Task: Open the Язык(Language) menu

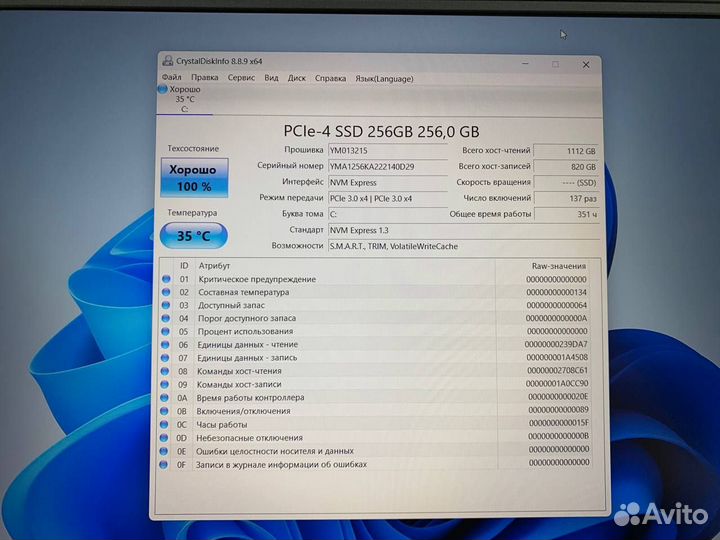Action: [x=384, y=79]
